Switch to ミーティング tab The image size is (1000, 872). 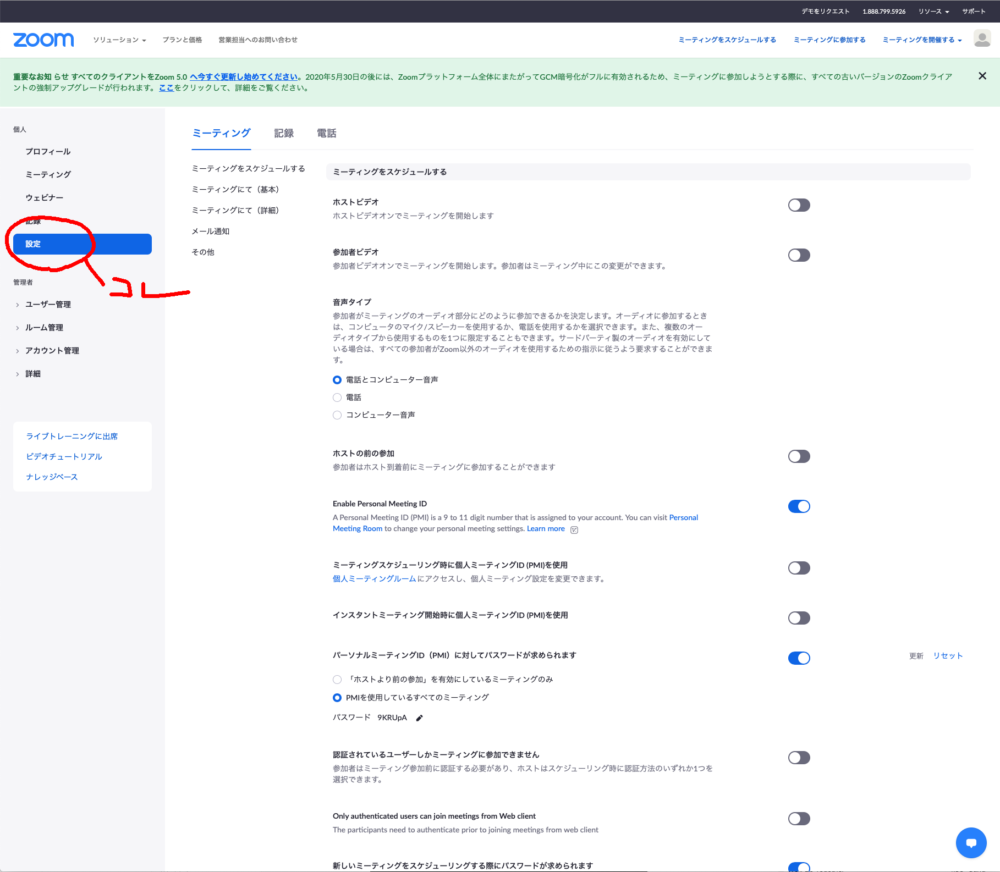(221, 133)
